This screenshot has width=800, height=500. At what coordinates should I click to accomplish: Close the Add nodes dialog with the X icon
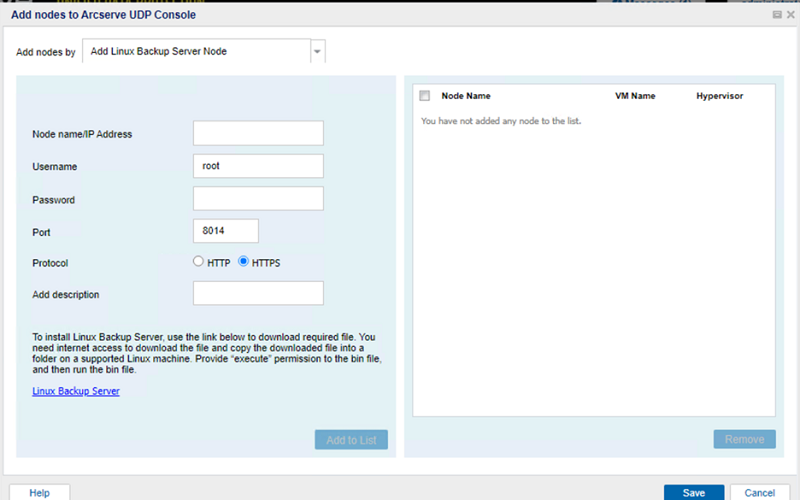pos(790,15)
